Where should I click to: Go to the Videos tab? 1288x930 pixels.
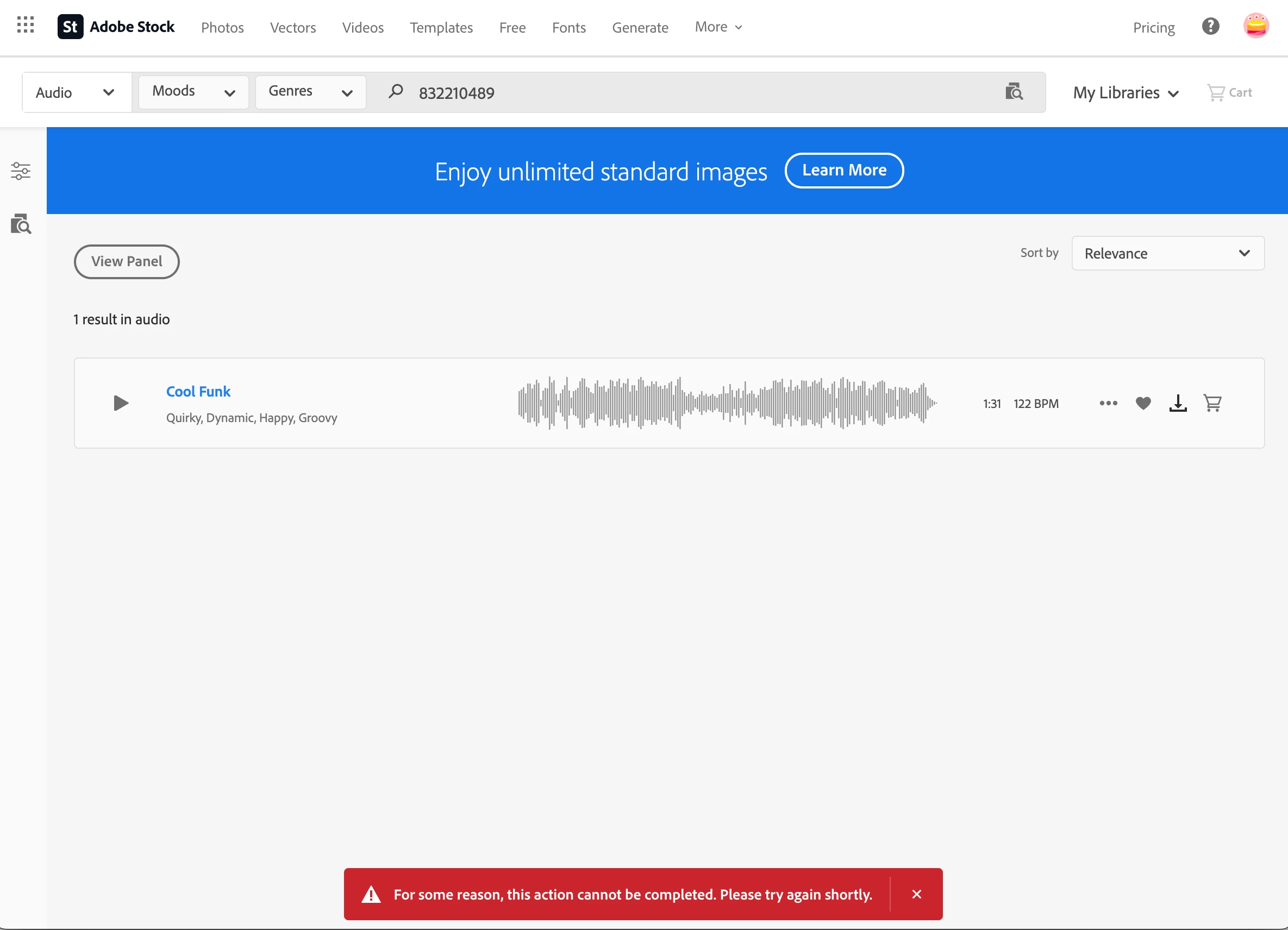coord(362,27)
